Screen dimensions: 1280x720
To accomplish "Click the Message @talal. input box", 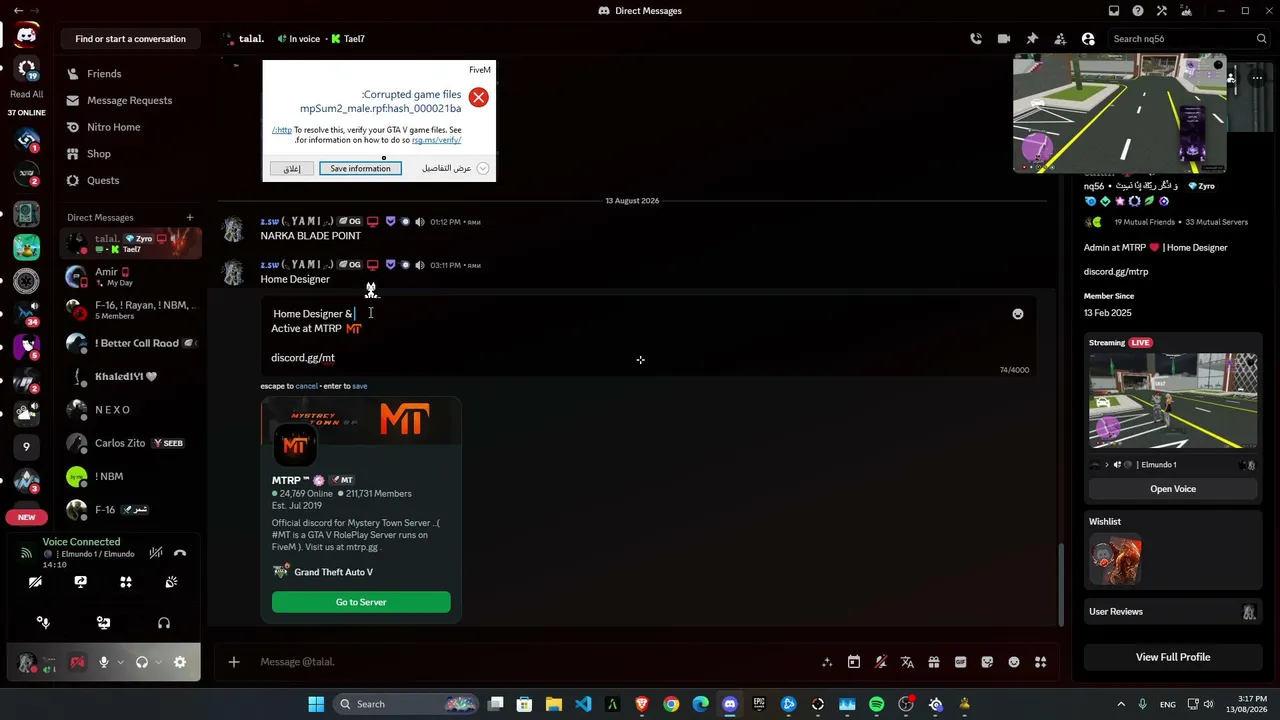I will point(535,662).
